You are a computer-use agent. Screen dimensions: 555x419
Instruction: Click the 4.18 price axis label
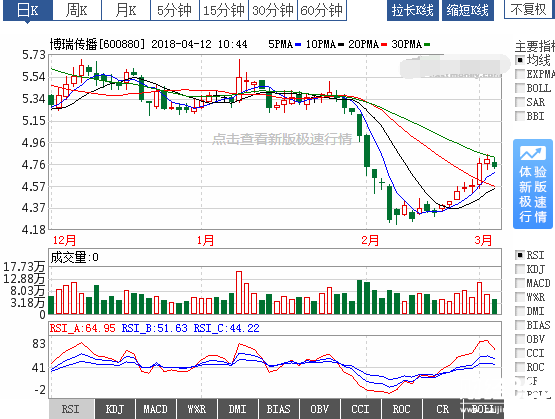tap(34, 230)
